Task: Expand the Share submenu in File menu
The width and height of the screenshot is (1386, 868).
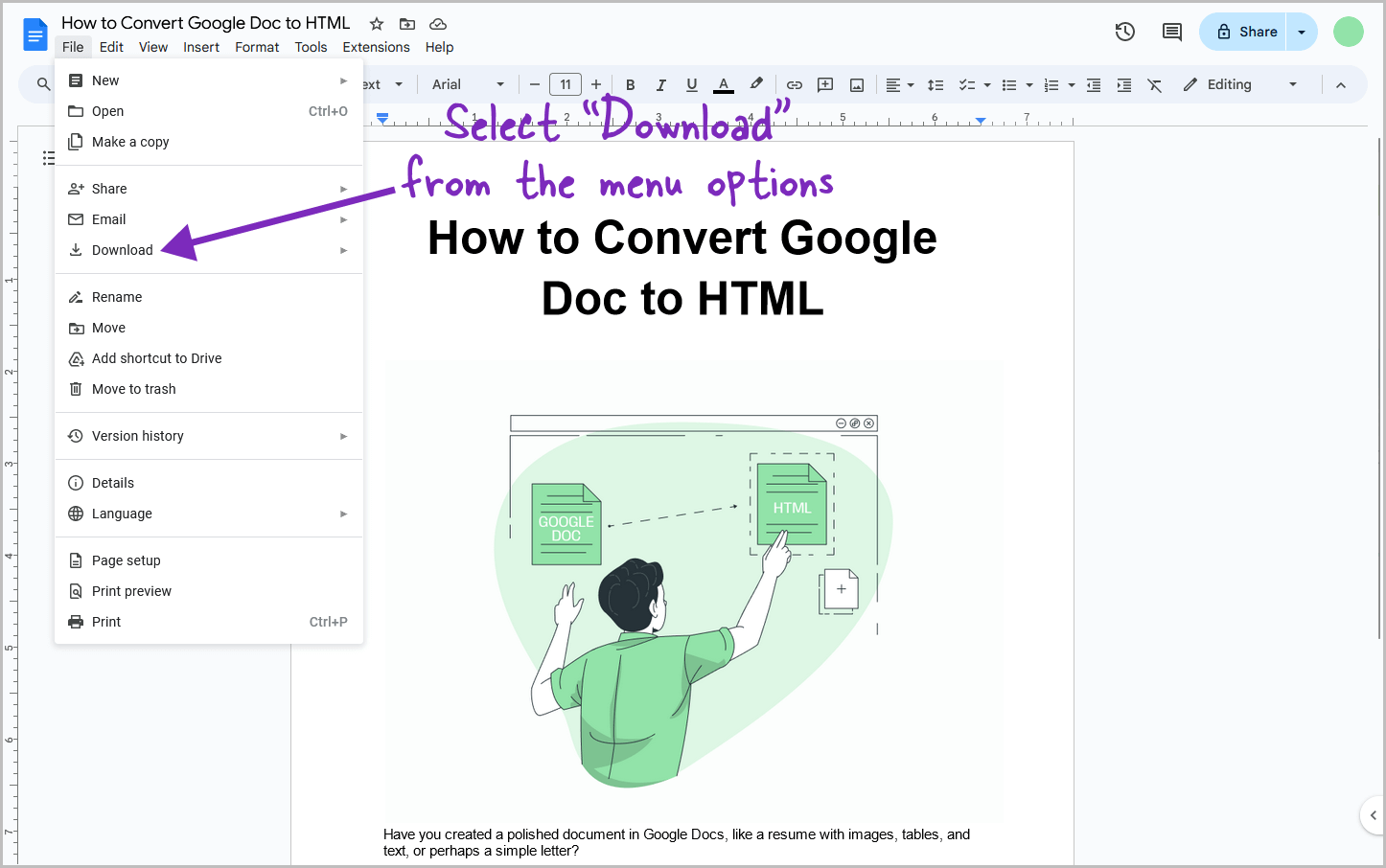Action: click(x=209, y=189)
